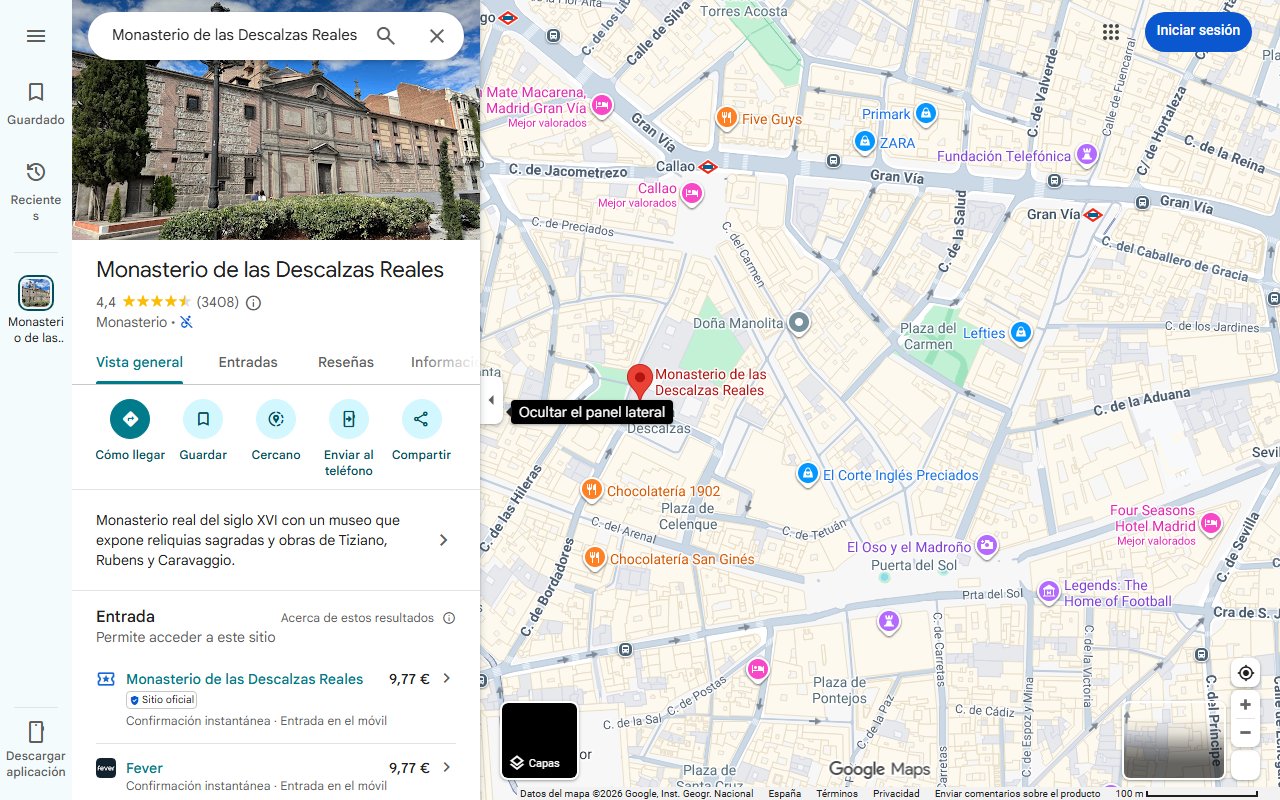Open Recientes history in sidebar
This screenshot has width=1280, height=800.
tap(36, 184)
